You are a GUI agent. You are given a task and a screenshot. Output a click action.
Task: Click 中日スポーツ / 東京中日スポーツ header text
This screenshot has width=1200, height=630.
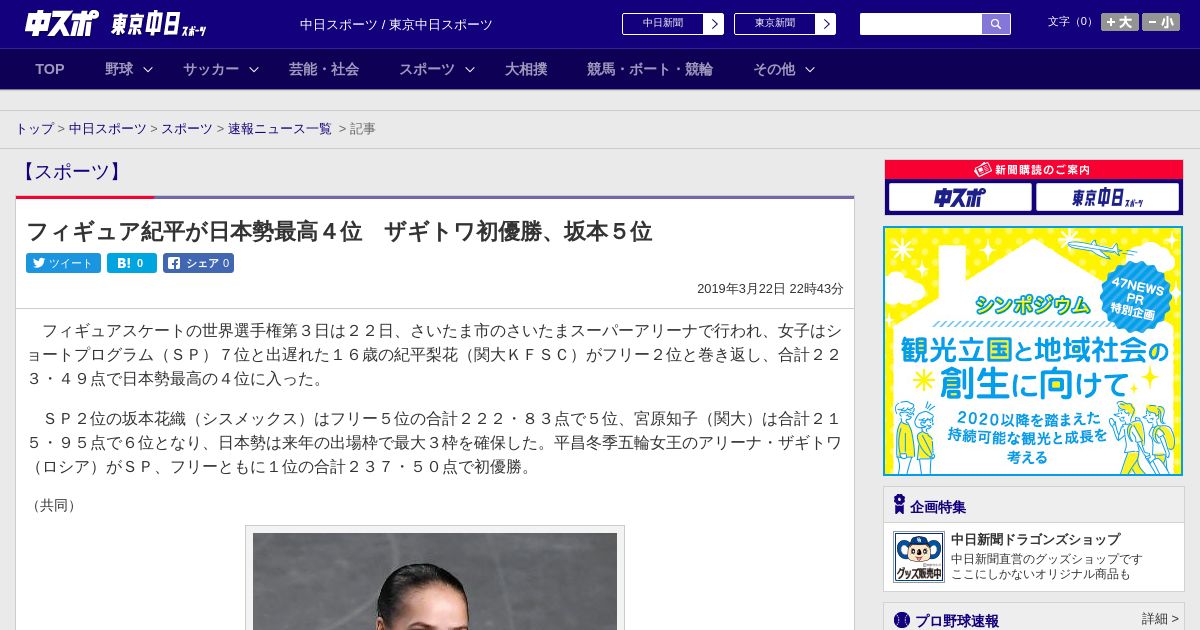point(396,24)
